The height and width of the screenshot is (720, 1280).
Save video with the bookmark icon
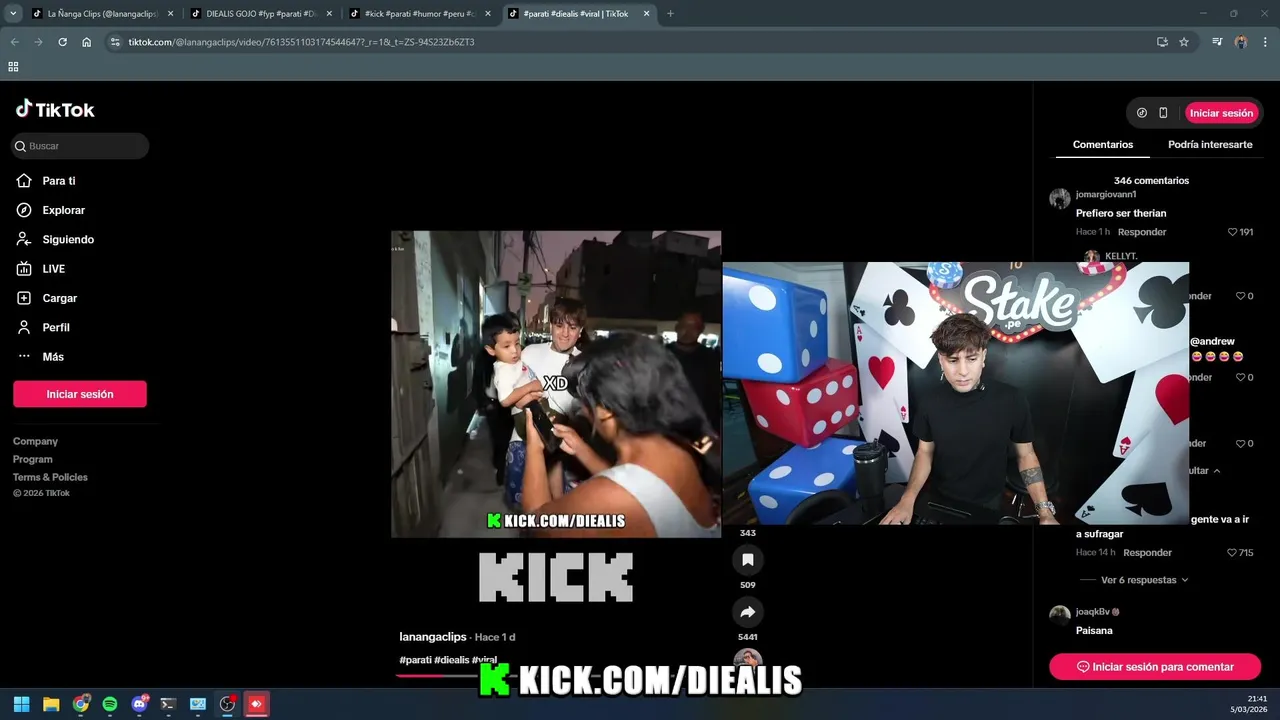tap(747, 560)
